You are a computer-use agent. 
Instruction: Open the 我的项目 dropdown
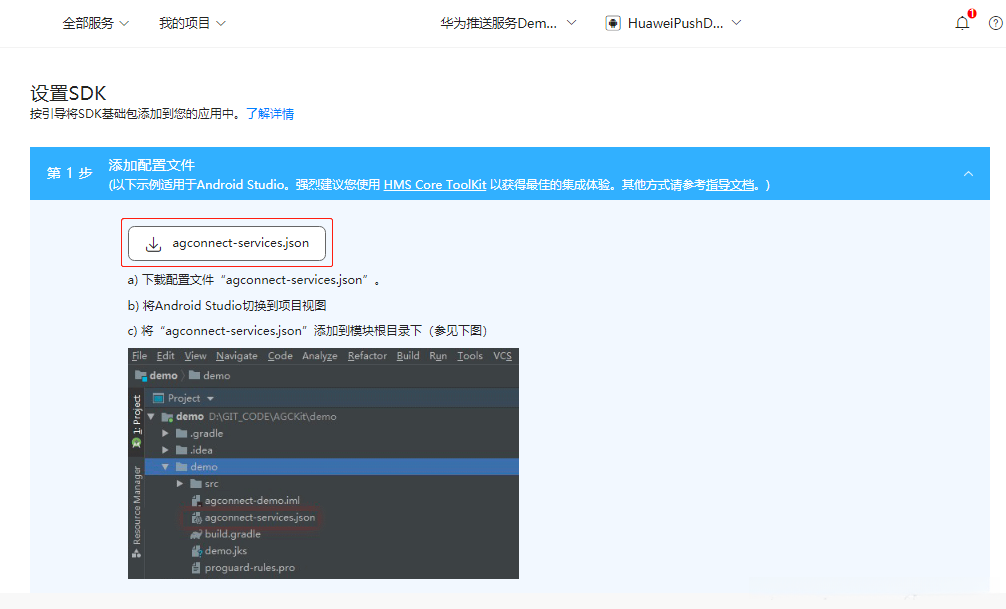tap(192, 23)
